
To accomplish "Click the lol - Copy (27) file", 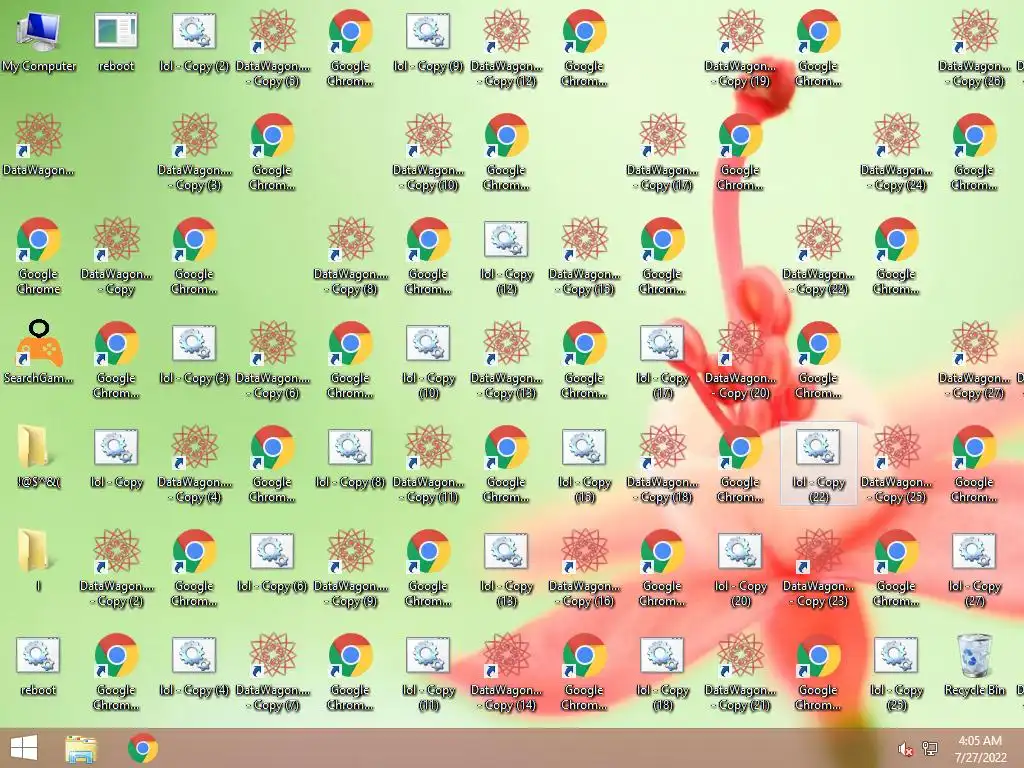I will coord(974,569).
